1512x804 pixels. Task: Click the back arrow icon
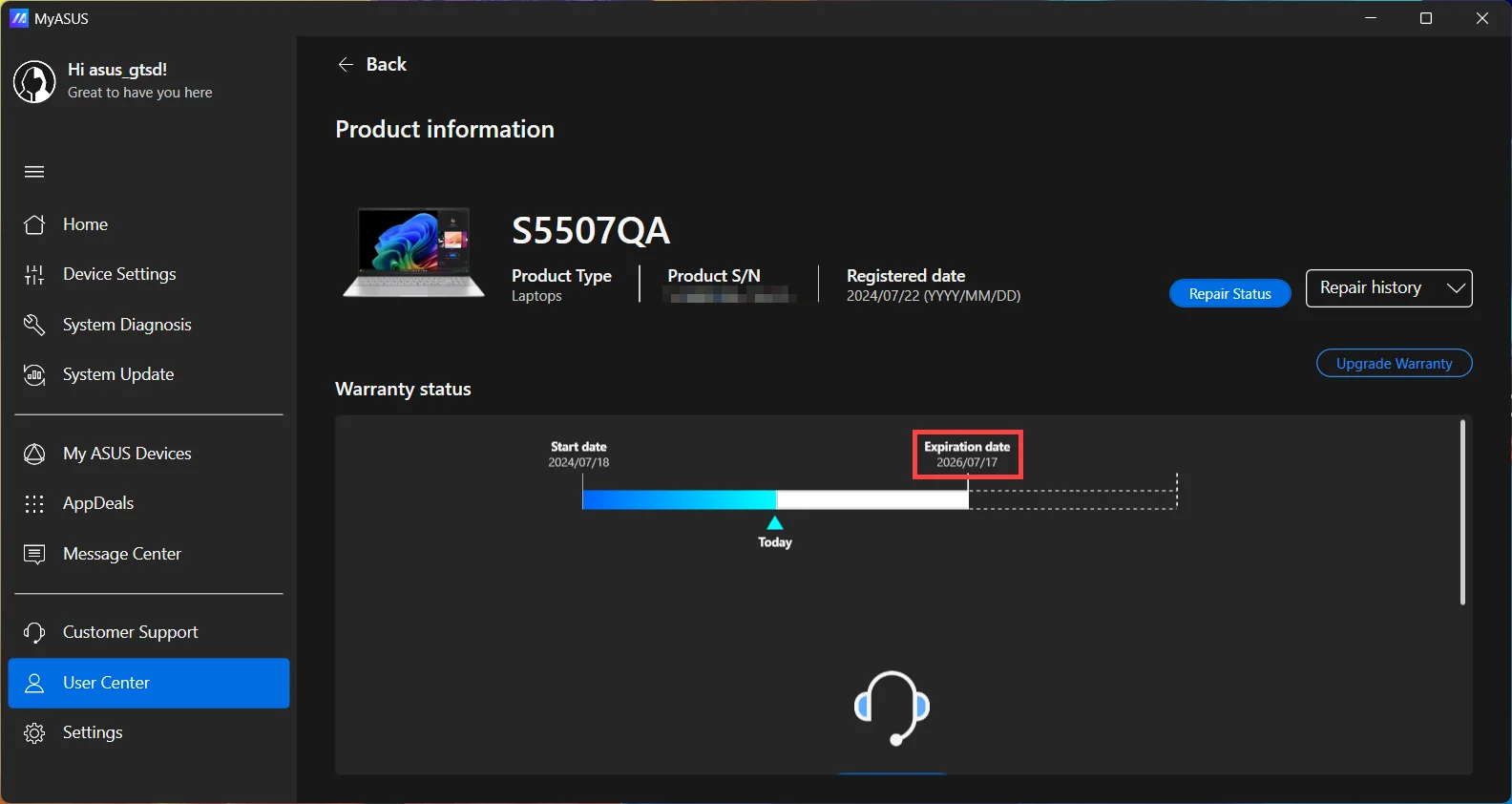pos(346,64)
